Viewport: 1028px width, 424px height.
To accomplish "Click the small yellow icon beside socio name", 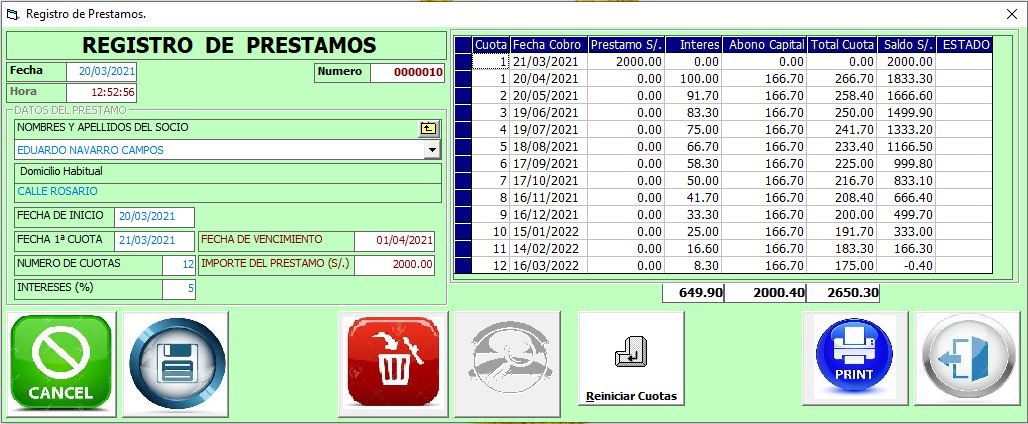I will pos(429,128).
